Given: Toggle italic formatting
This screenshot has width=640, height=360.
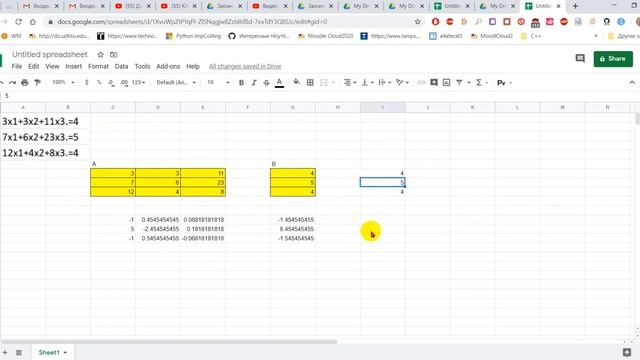Looking at the screenshot, I should coord(254,82).
